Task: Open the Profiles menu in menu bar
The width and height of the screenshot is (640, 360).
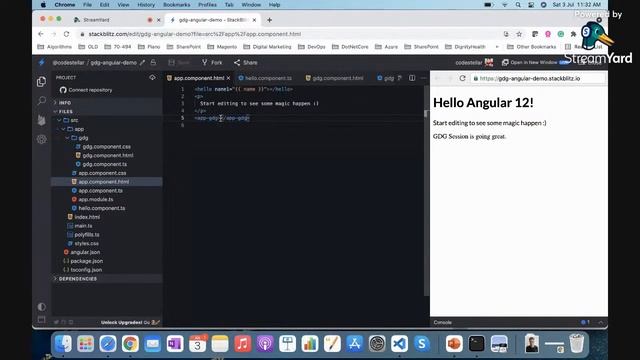Action: [x=207, y=5]
